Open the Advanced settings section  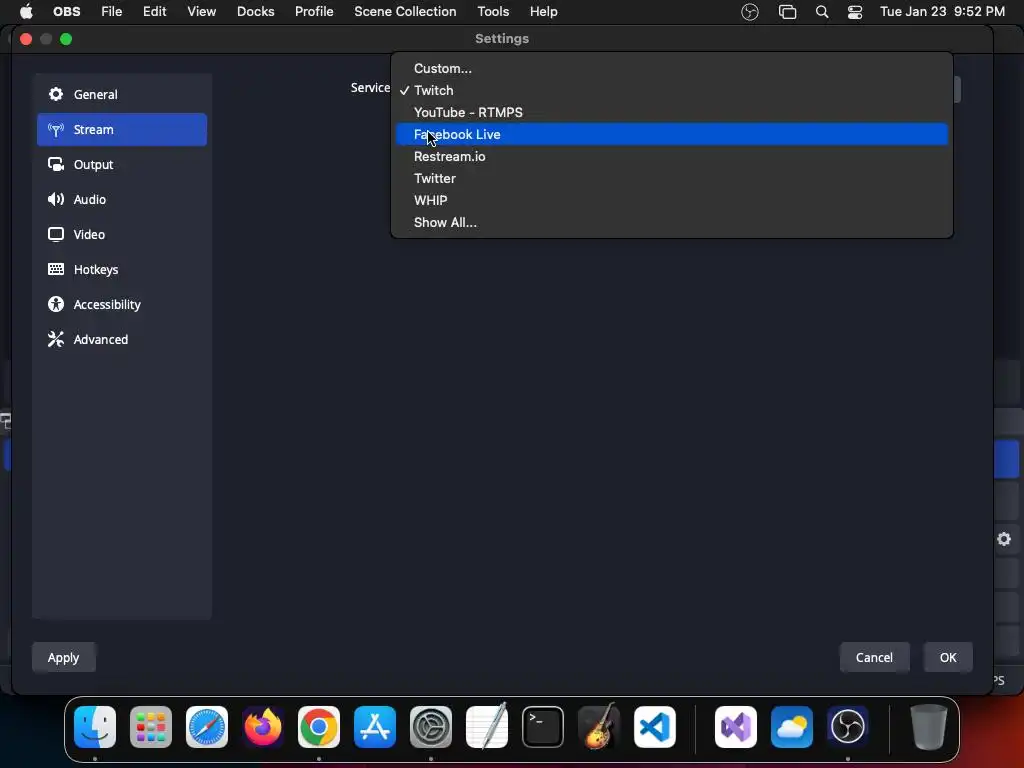point(121,340)
